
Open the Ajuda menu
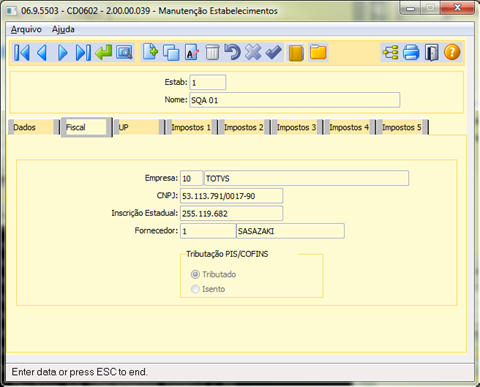click(63, 29)
